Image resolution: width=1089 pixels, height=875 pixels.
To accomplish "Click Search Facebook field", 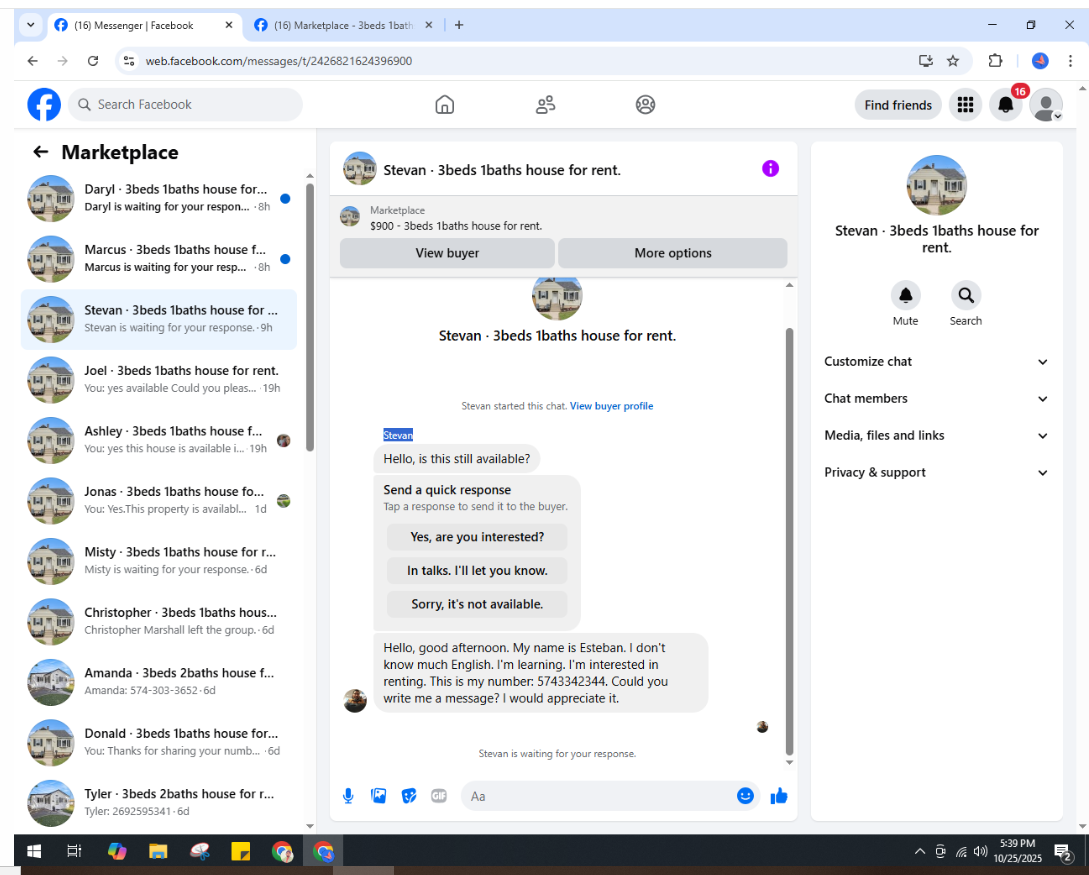I will click(x=185, y=105).
